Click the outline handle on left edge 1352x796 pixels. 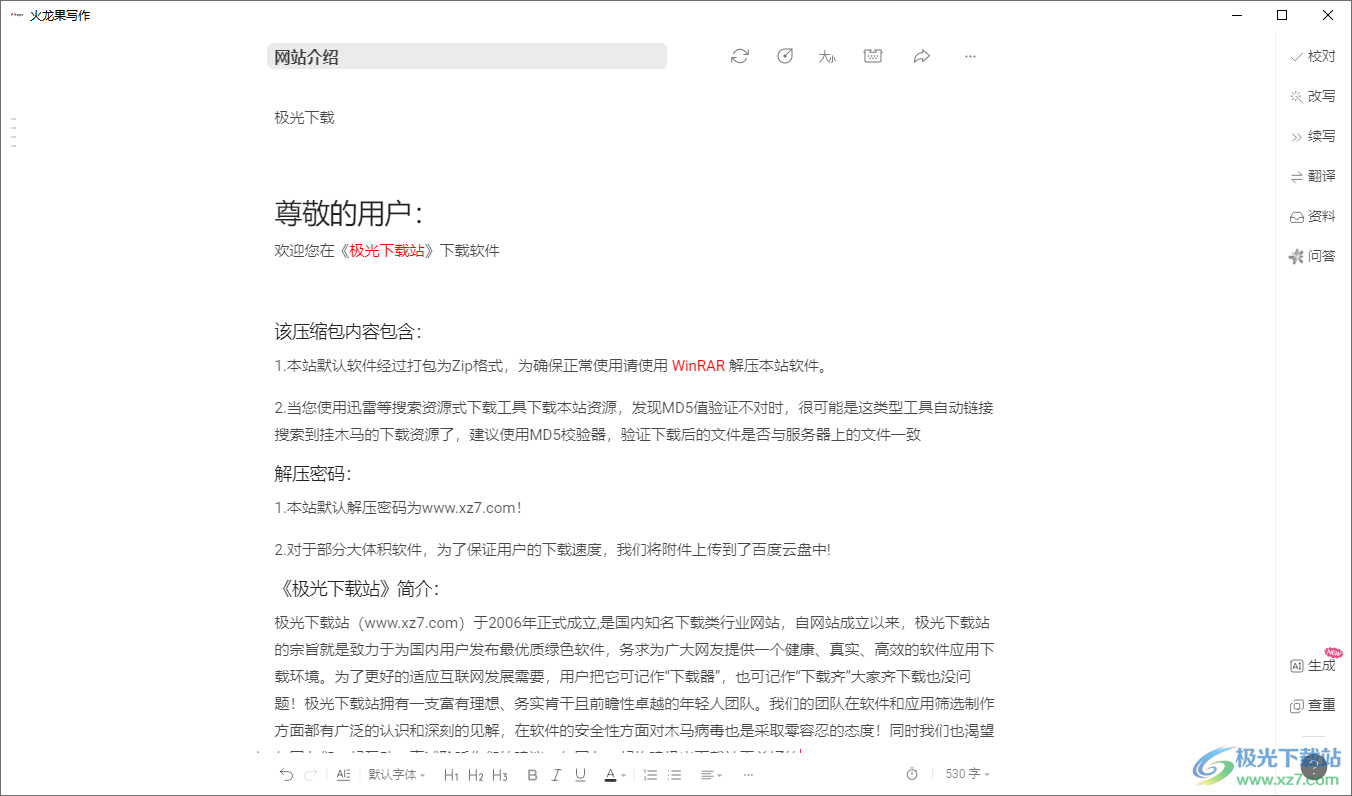point(13,133)
